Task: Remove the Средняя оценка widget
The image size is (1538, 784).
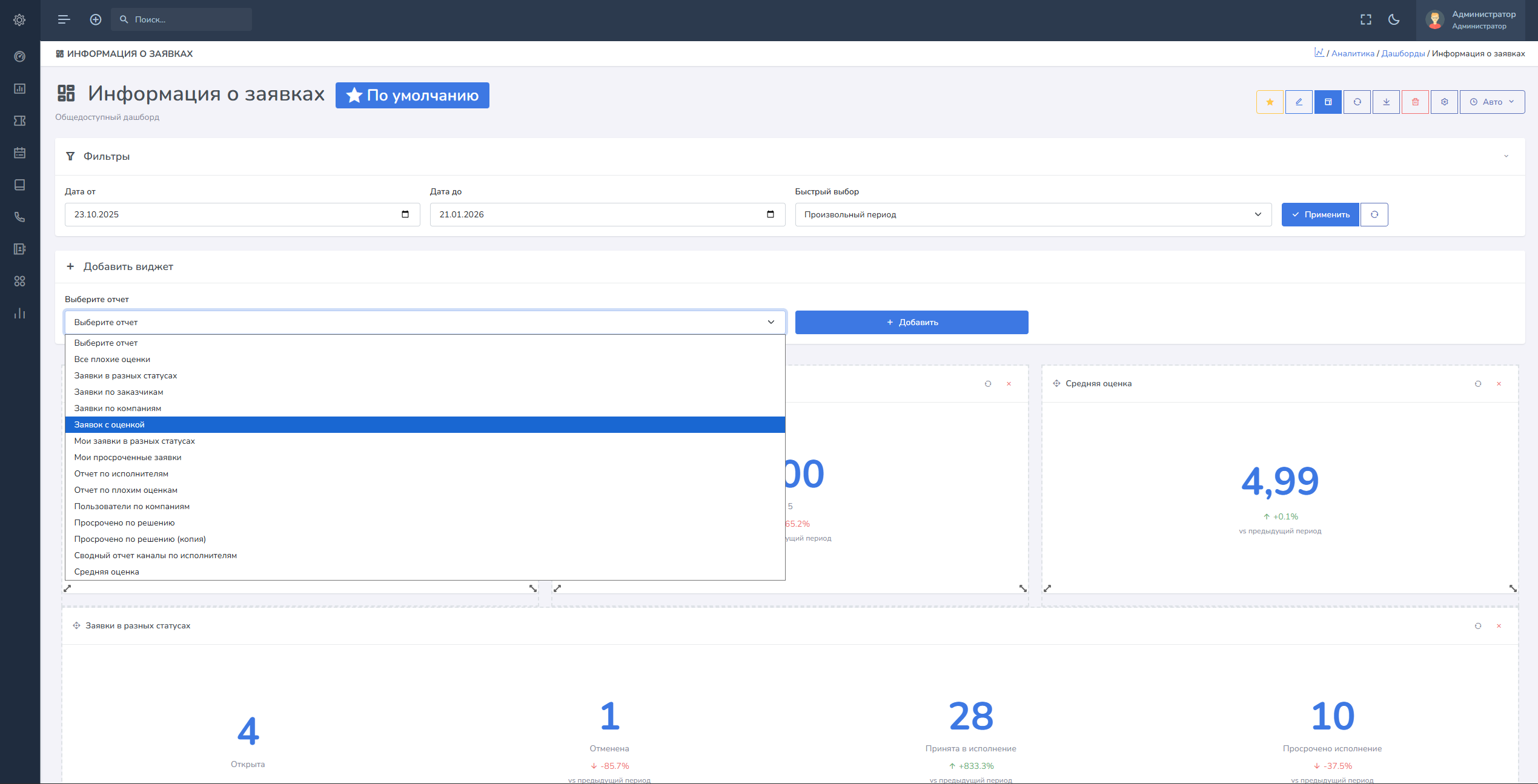Action: click(1499, 384)
